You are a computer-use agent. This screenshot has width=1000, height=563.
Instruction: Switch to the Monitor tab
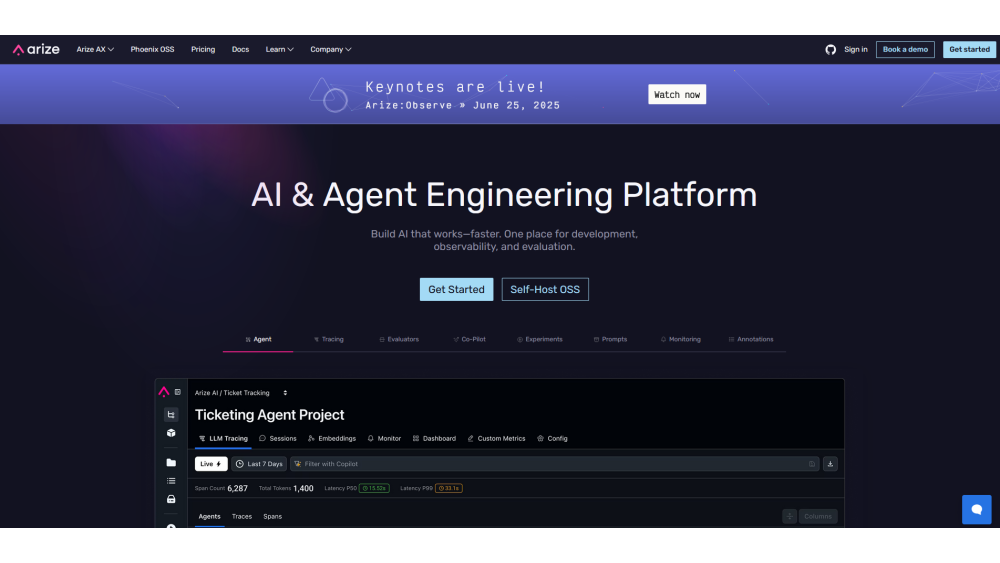click(384, 439)
